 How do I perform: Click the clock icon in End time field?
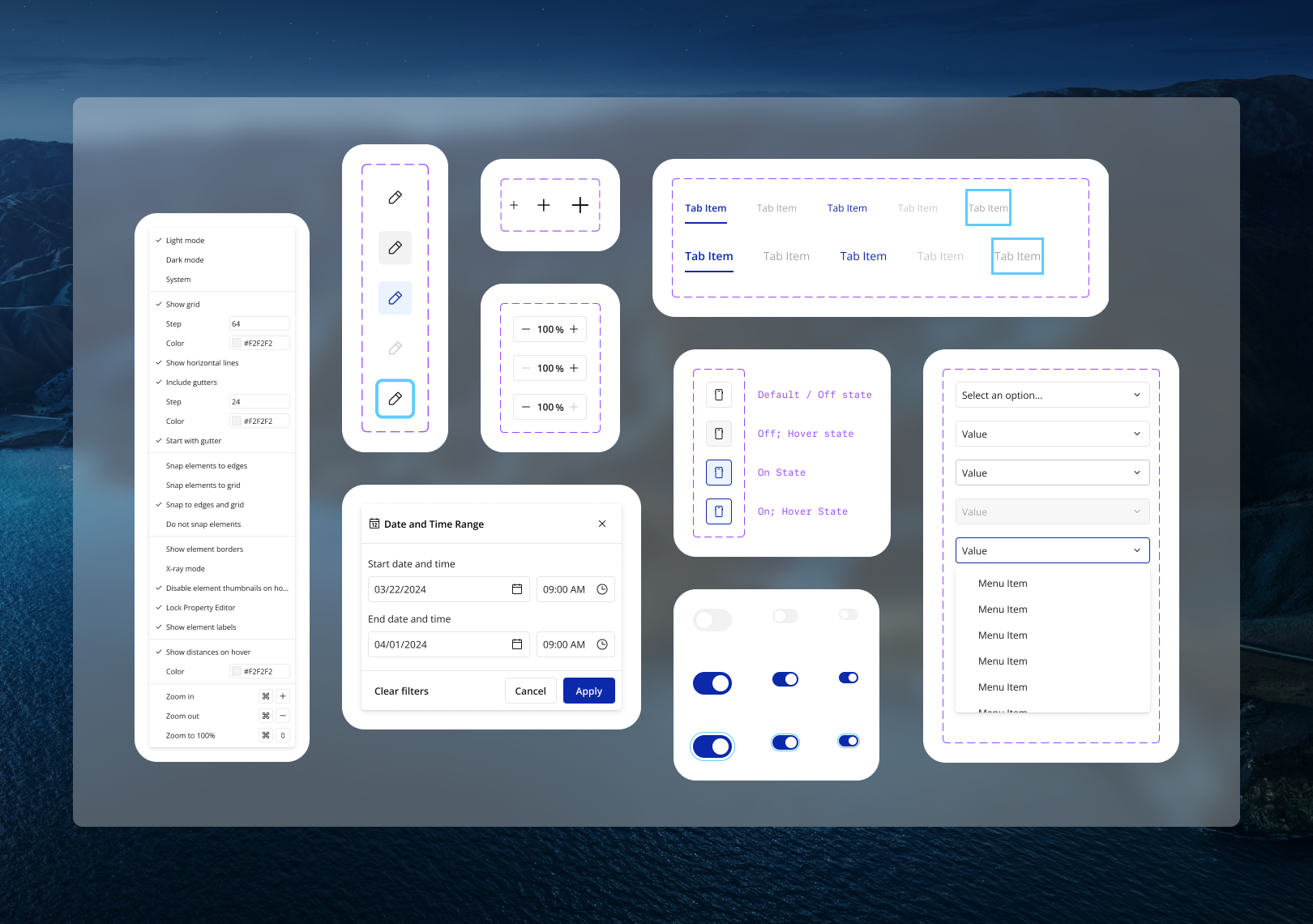coord(602,644)
